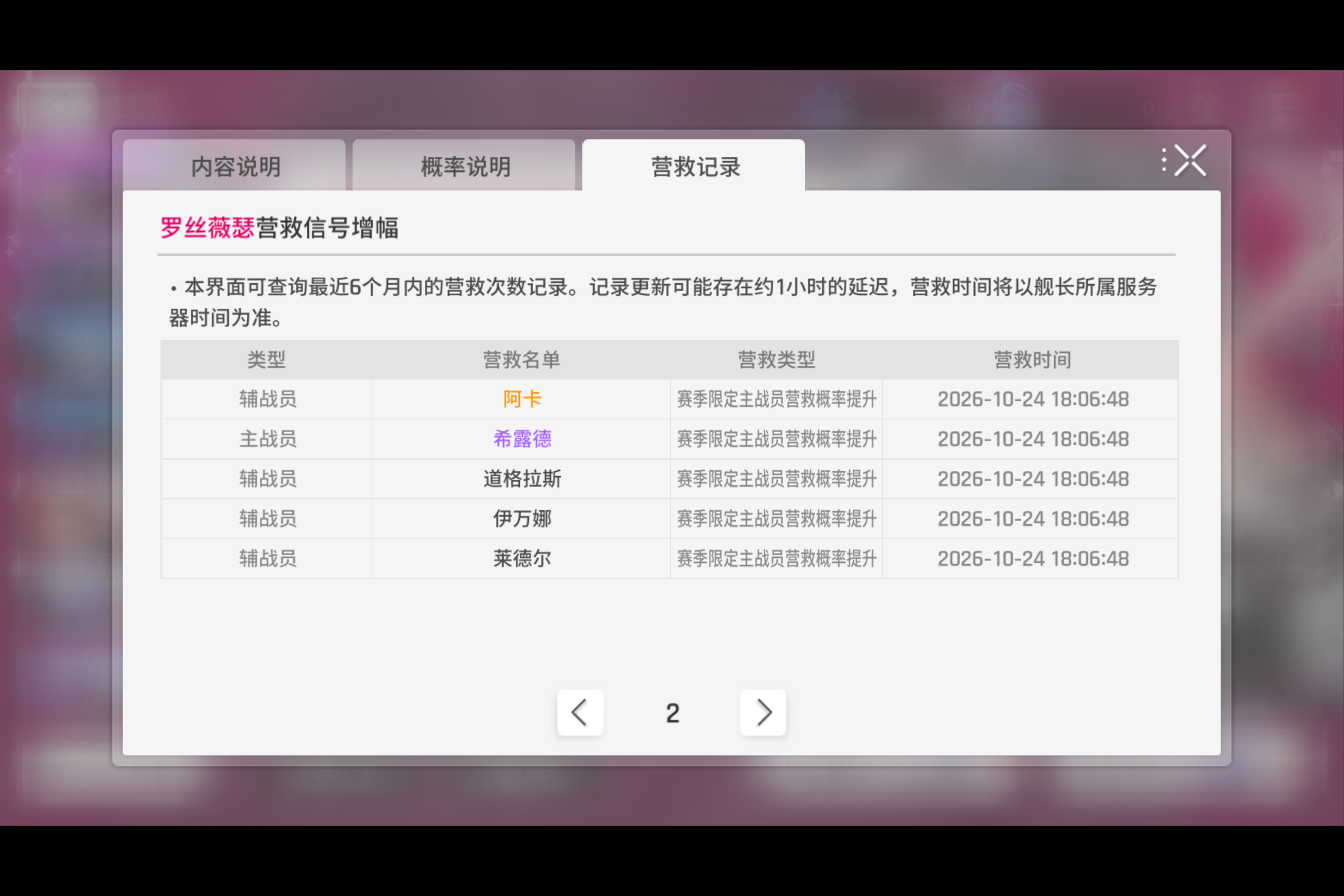Switch to the 概率说明 tab
Image resolution: width=1344 pixels, height=896 pixels.
click(x=464, y=166)
